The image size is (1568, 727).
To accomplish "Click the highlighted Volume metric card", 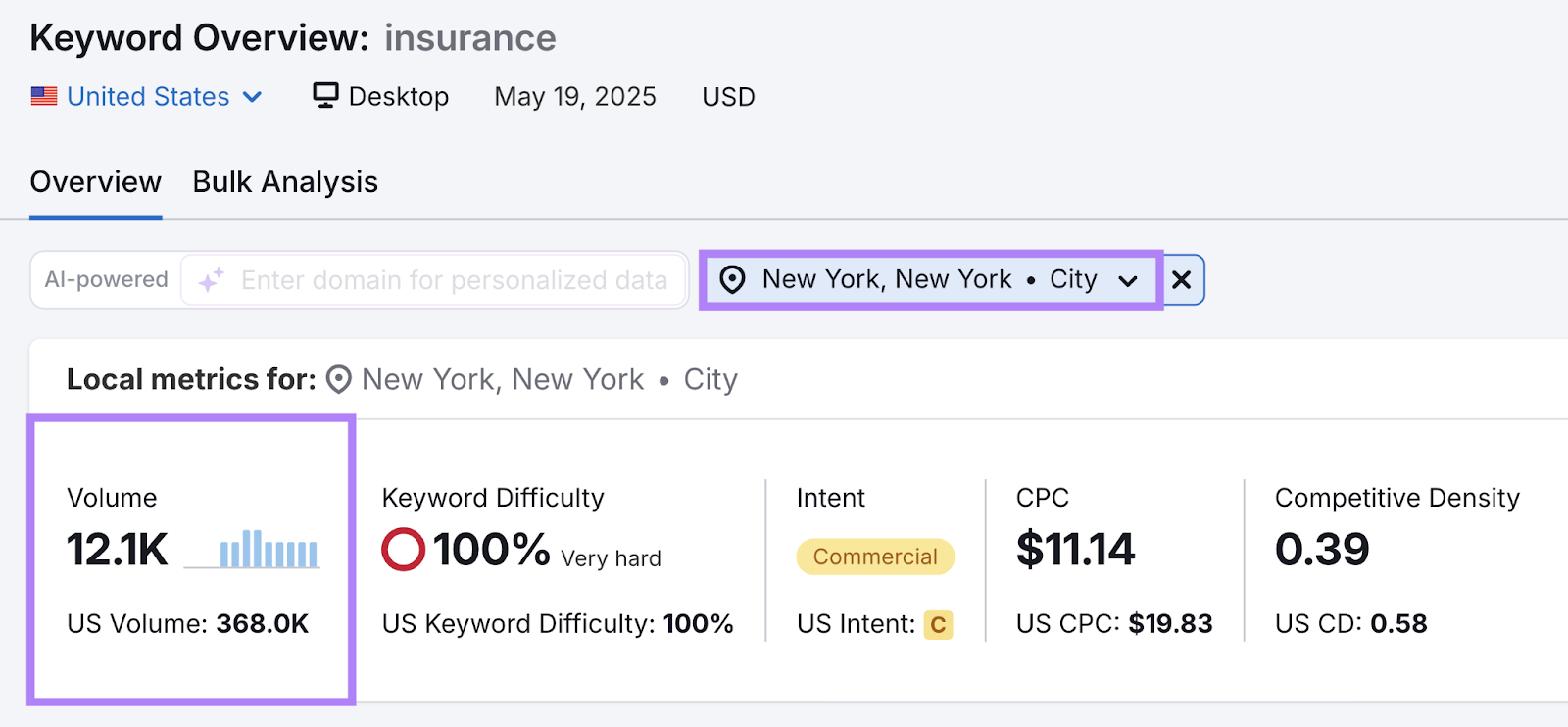I will 191,558.
